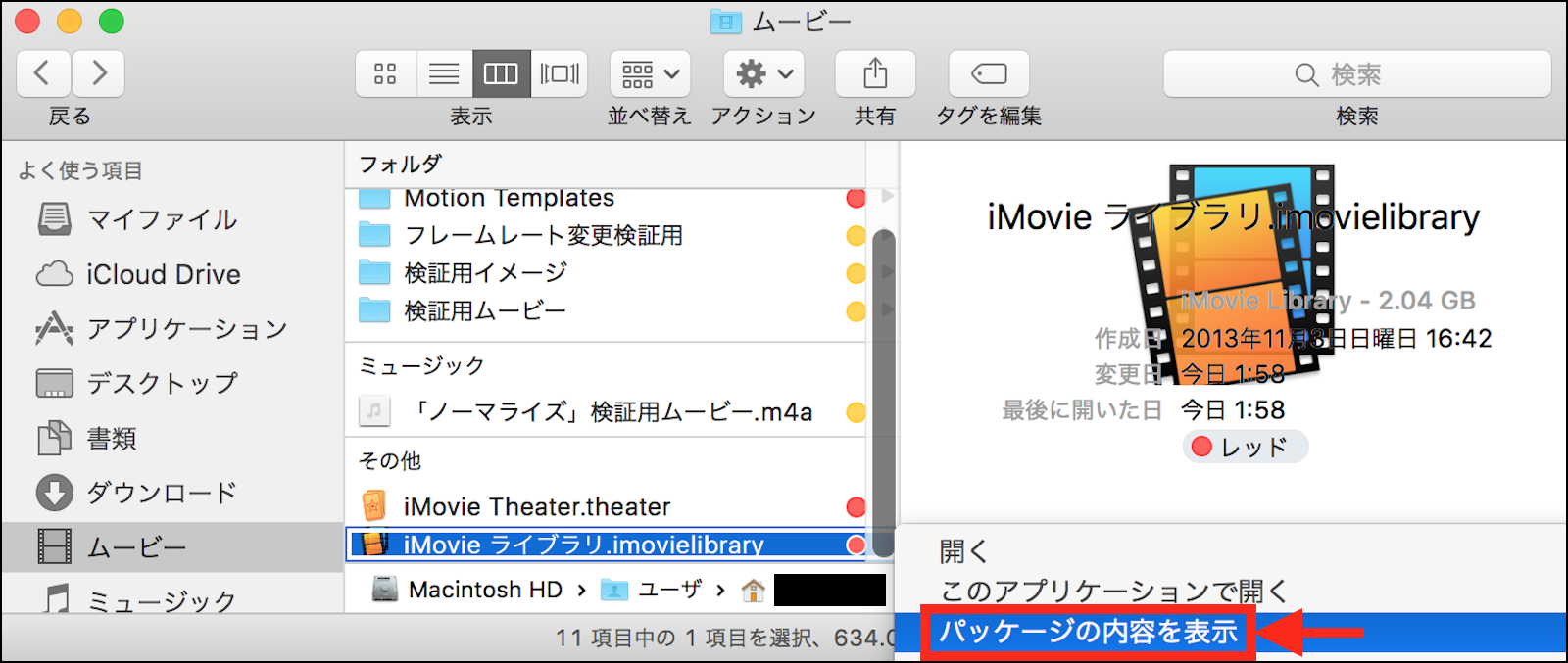The image size is (1568, 663).
Task: Open the アクション gear menu
Action: (x=764, y=74)
